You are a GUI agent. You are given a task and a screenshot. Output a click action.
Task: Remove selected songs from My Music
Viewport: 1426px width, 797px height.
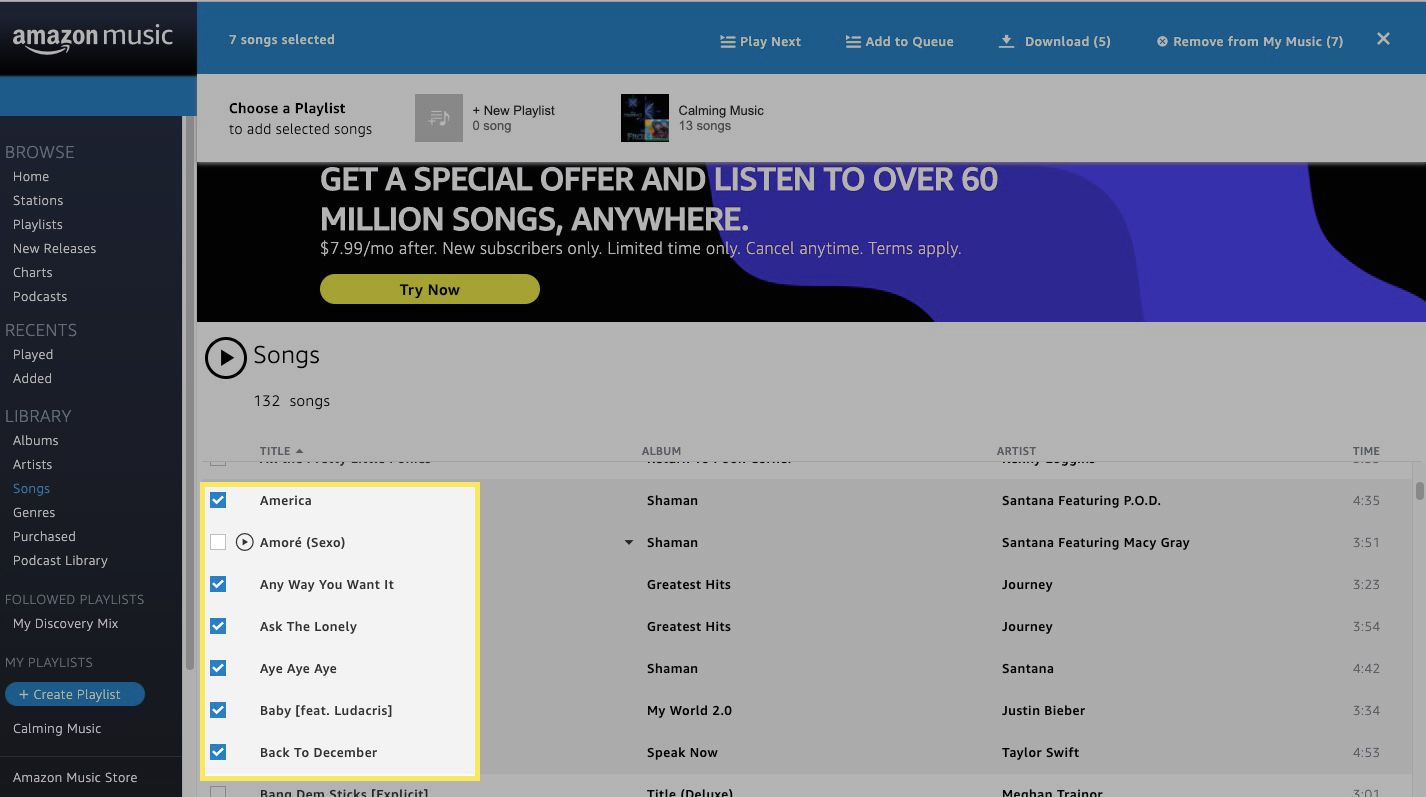point(1250,41)
